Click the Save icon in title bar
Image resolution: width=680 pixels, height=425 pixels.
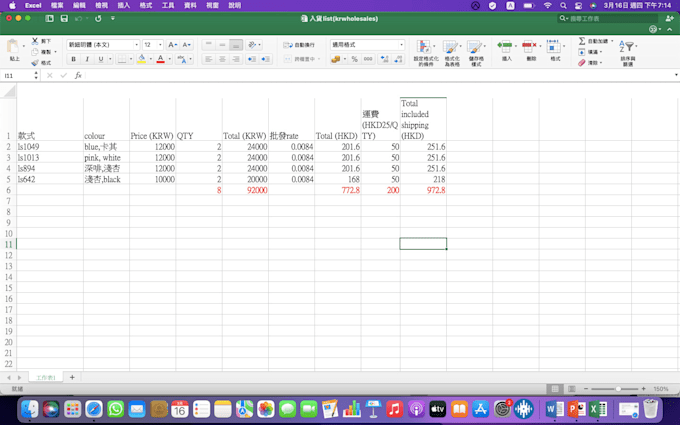64,18
